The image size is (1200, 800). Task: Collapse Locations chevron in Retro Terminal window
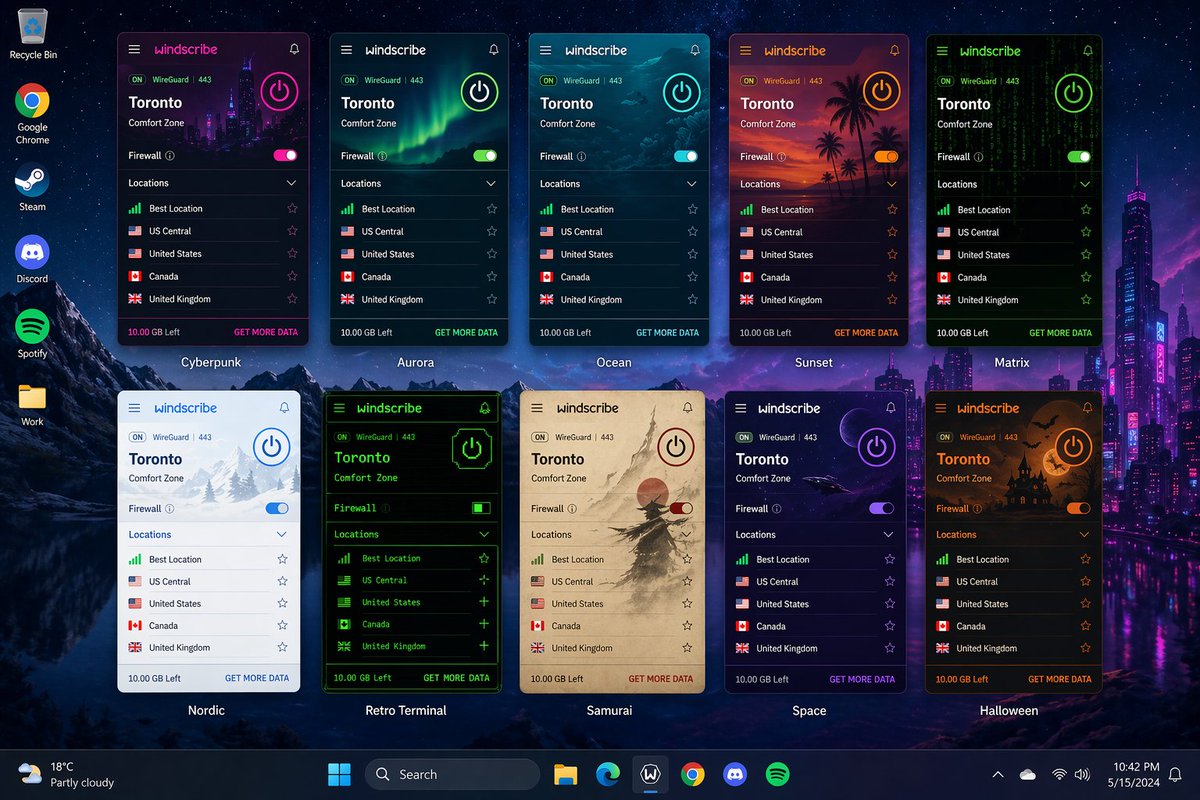(485, 534)
